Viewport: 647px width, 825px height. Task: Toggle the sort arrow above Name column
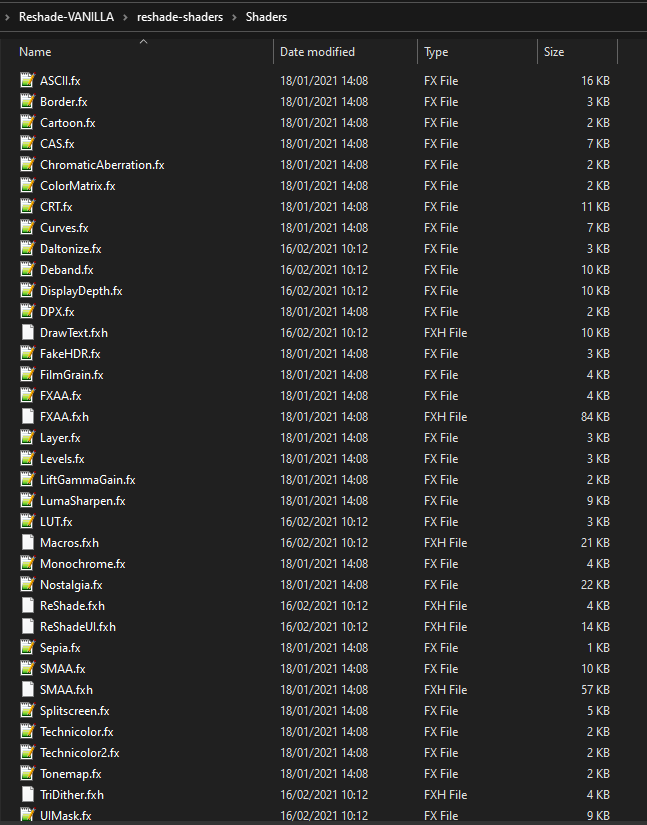point(143,42)
